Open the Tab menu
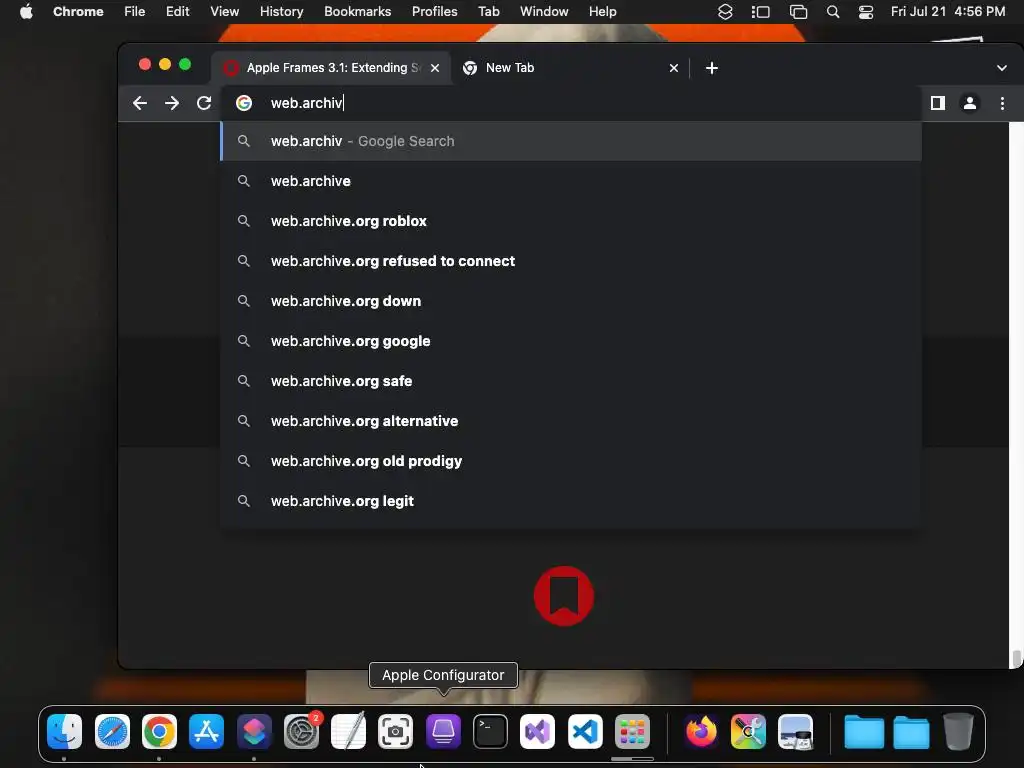This screenshot has height=768, width=1024. tap(488, 12)
